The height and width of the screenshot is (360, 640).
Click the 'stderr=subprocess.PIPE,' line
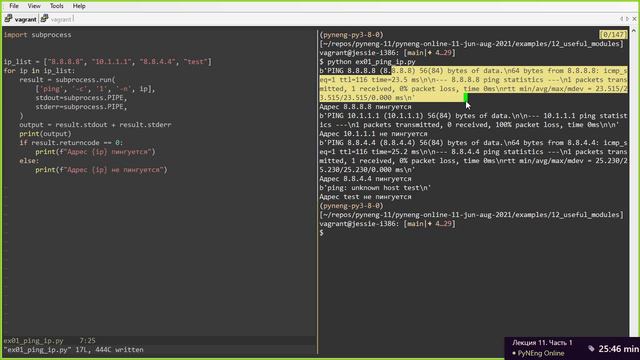pos(81,107)
